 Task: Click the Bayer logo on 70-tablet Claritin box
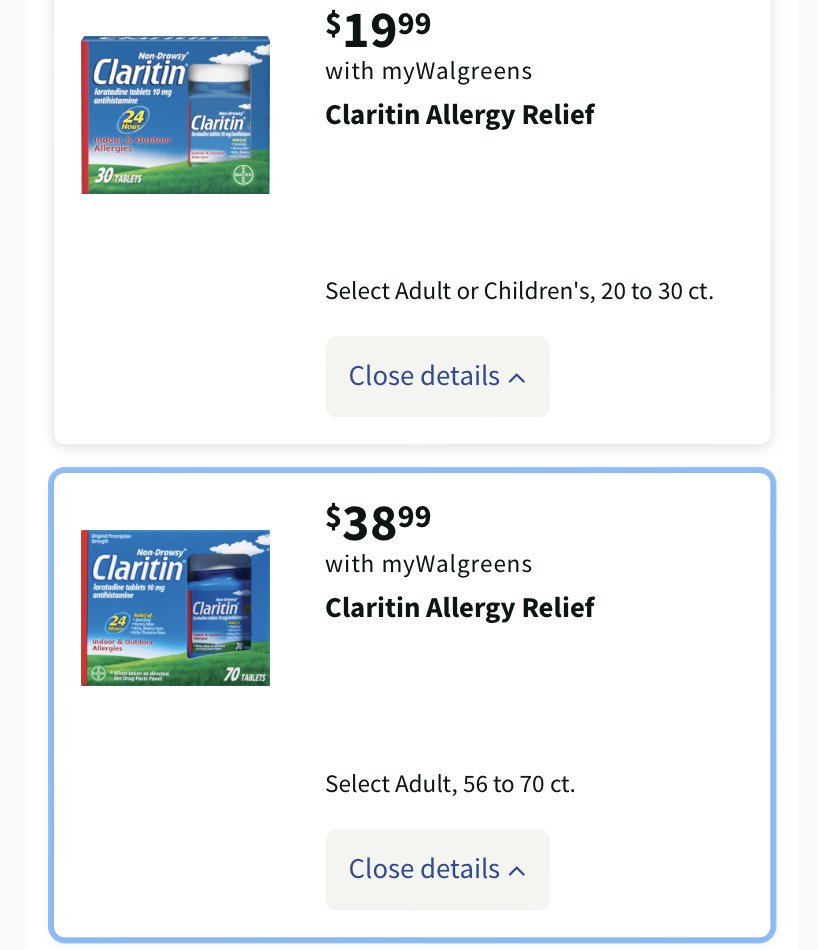click(x=98, y=673)
